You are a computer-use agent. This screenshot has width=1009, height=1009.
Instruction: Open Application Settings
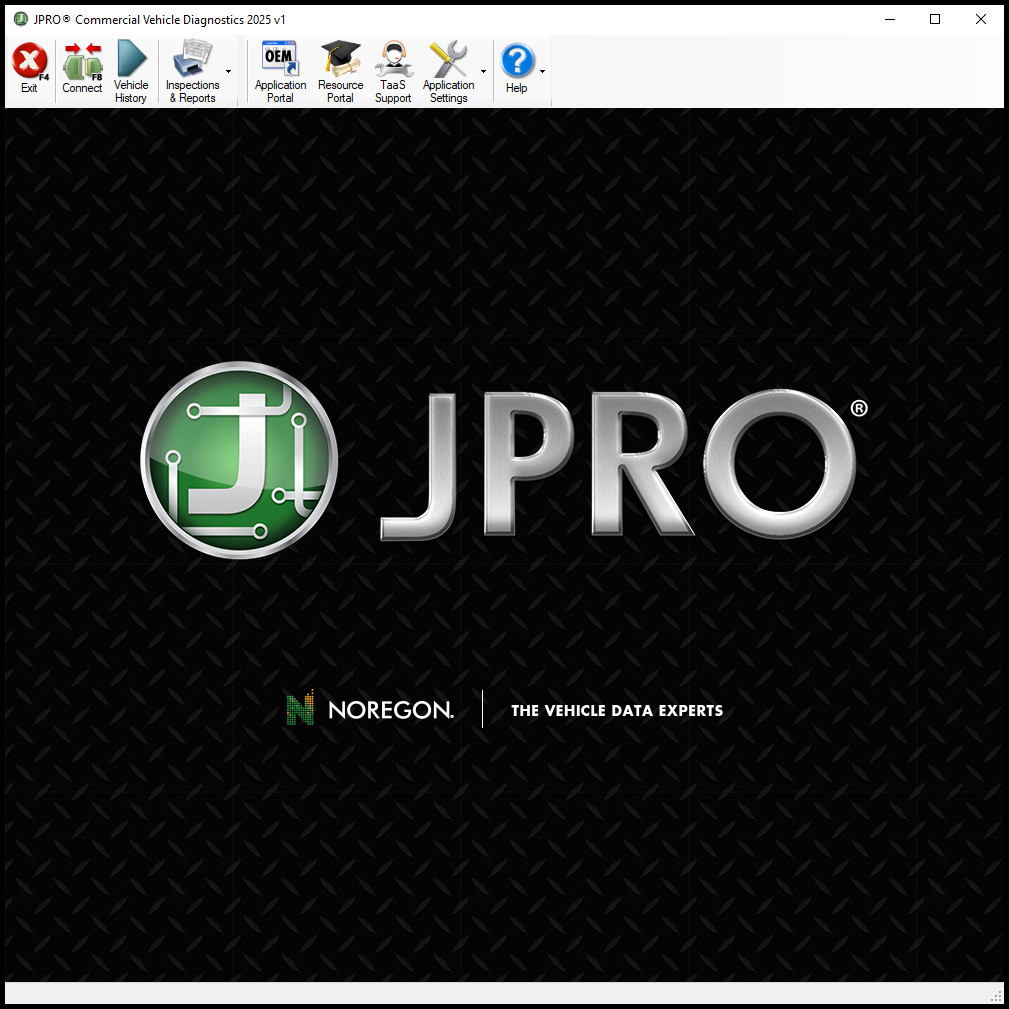(448, 68)
